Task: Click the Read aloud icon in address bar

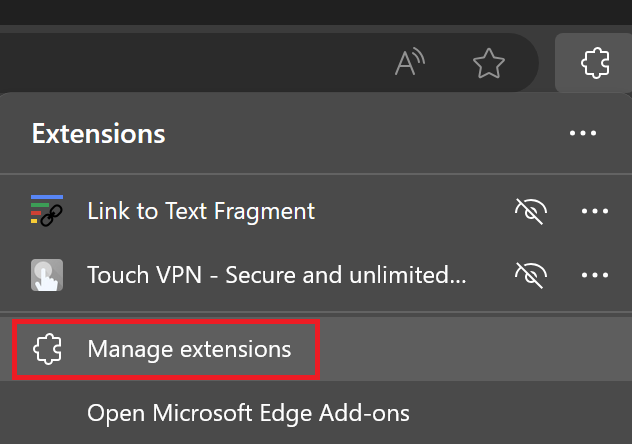Action: click(410, 64)
